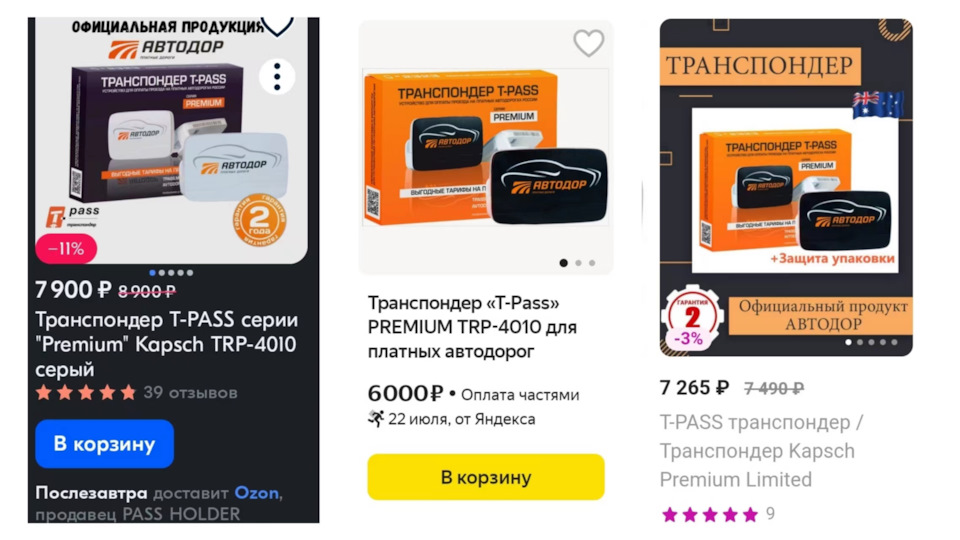
Task: Open title Транспондер T-PASS серии Premium Kapsch
Action: point(167,344)
